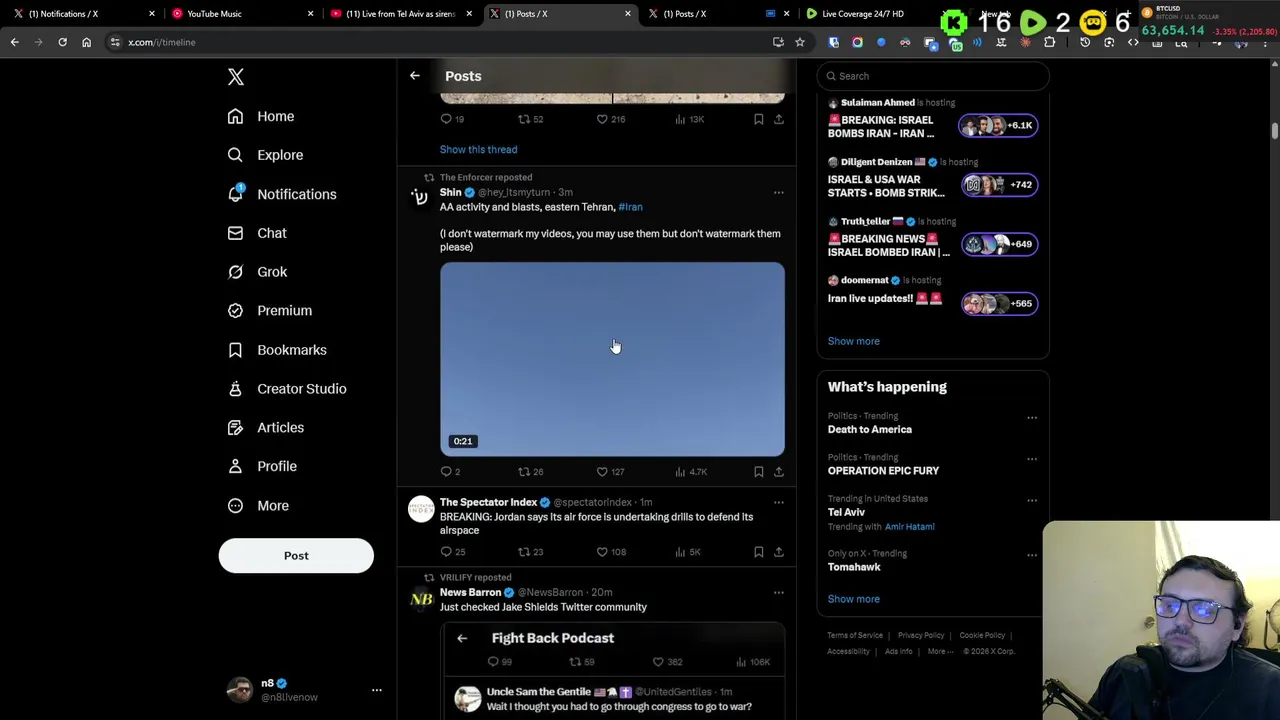1280x720 pixels.
Task: Reply to The Spectator Index post
Action: (452, 552)
